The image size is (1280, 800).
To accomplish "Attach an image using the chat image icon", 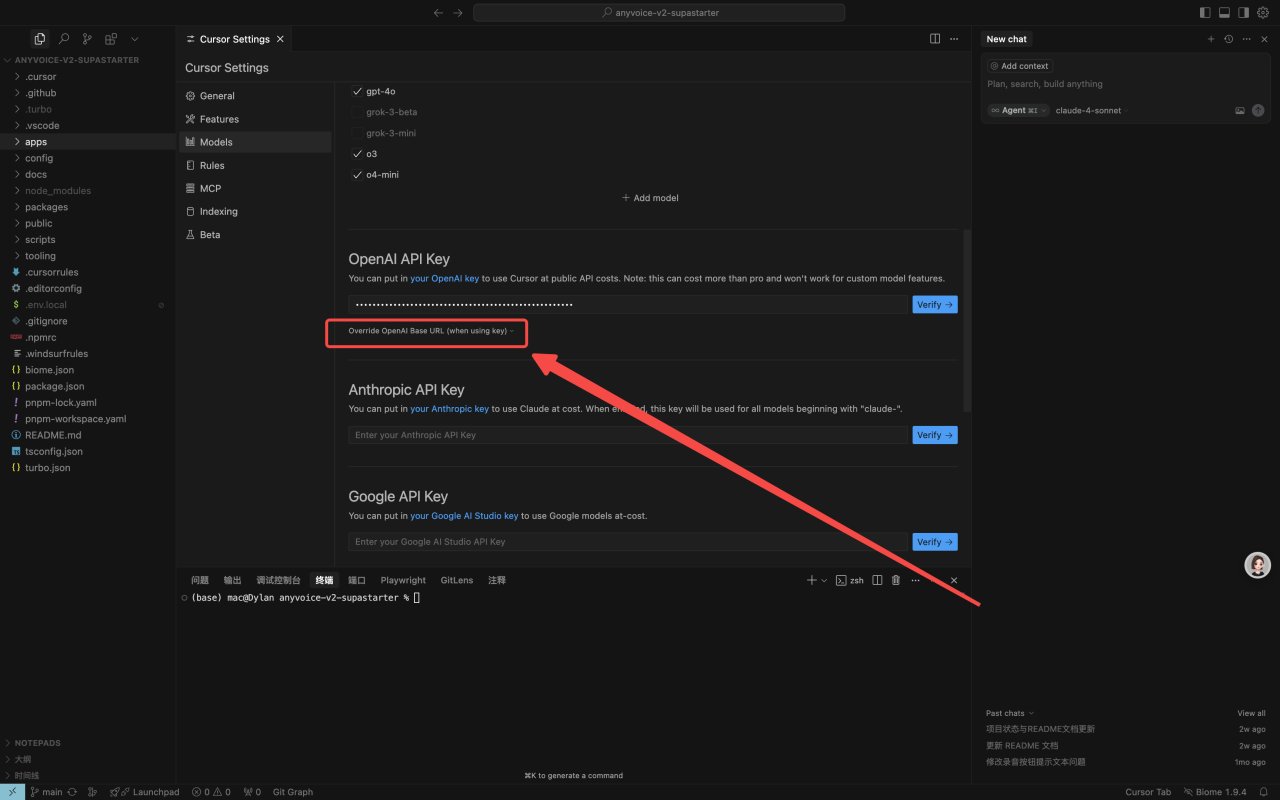I will tap(1239, 111).
